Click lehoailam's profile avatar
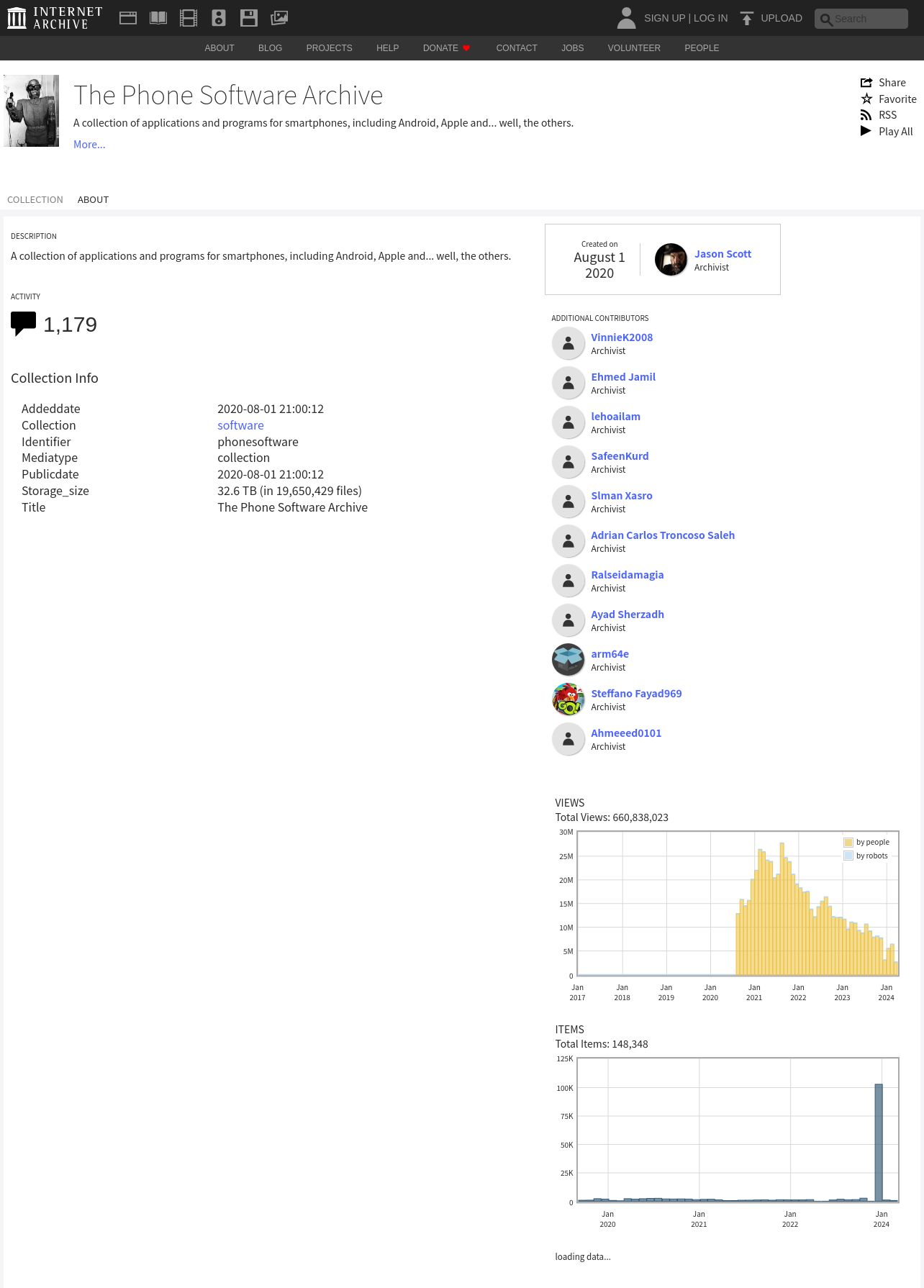This screenshot has width=924, height=1288. pos(569,422)
